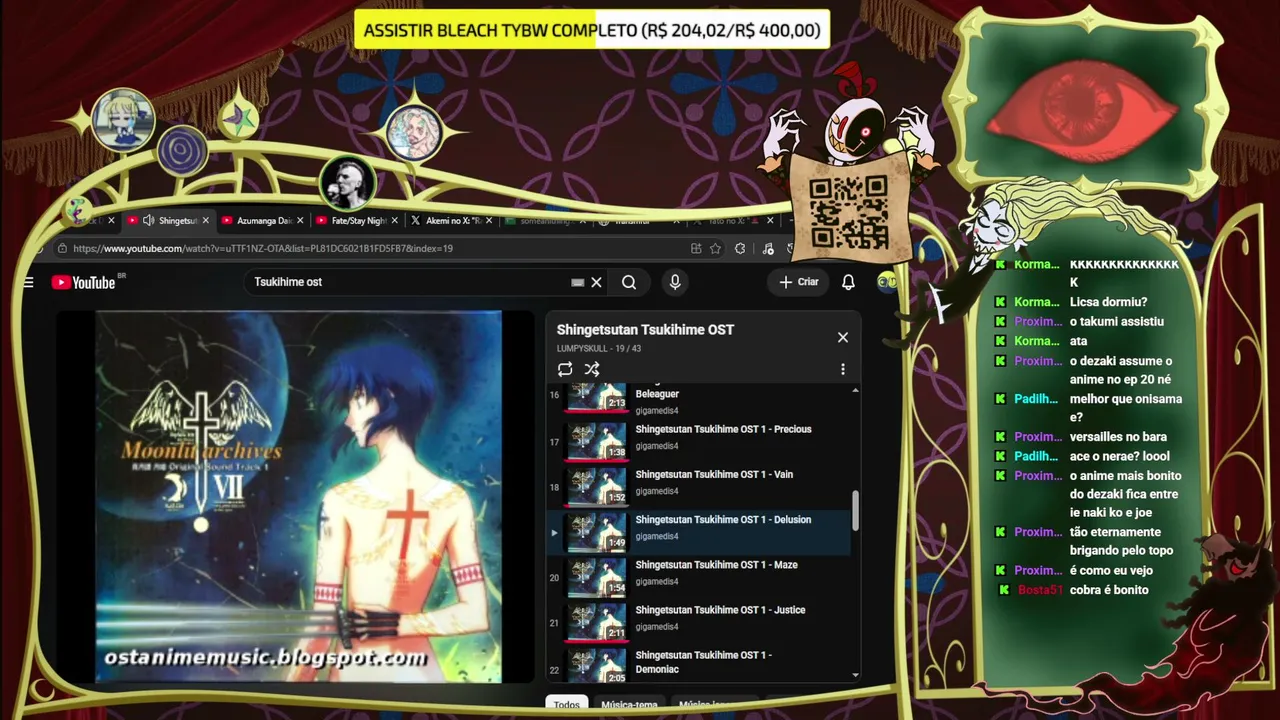
Task: Open thumbnail of the Justice track
Action: pyautogui.click(x=597, y=622)
